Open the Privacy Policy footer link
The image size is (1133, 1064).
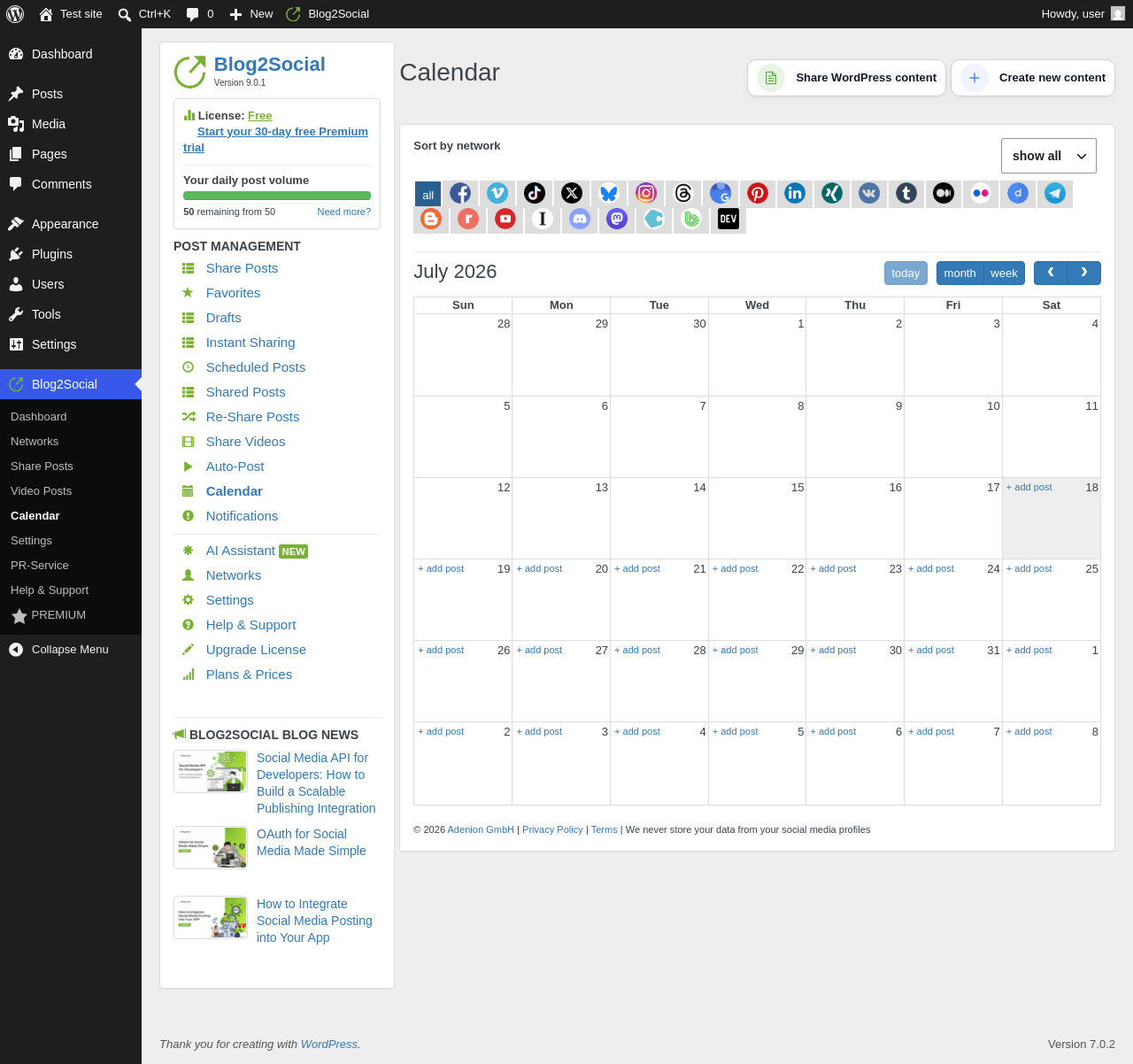[x=552, y=830]
